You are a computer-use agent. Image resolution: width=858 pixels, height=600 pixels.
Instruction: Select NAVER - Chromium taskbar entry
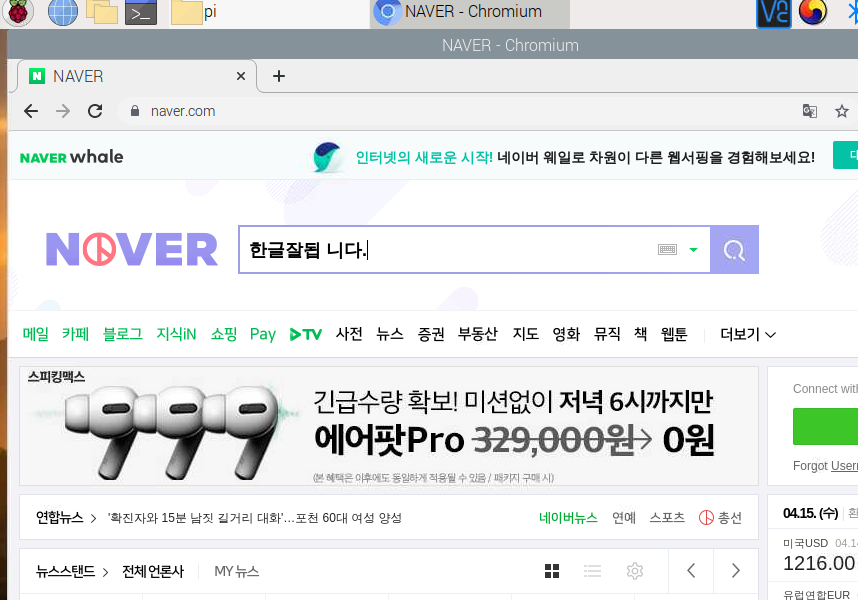pos(471,12)
